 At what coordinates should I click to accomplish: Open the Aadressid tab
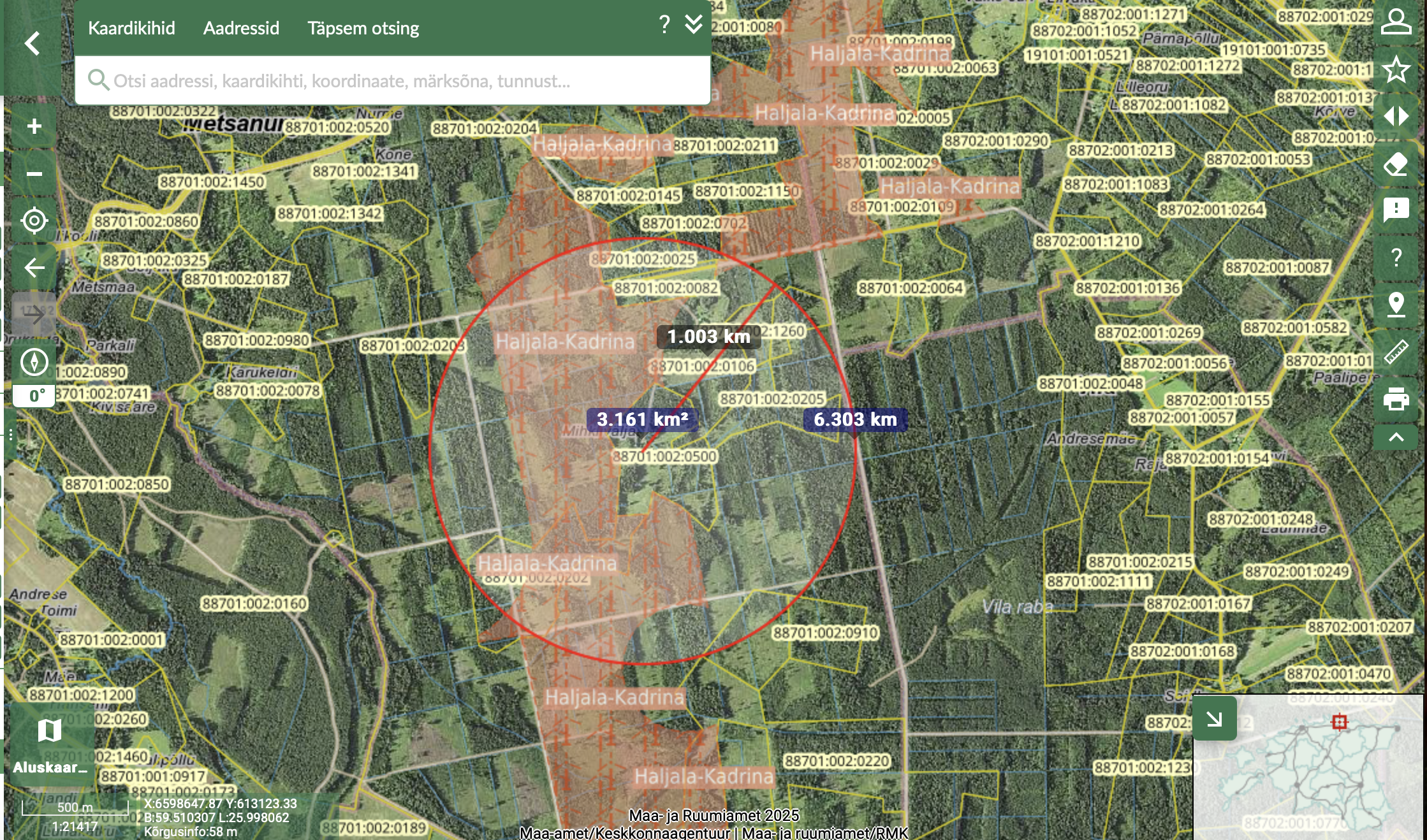[241, 28]
